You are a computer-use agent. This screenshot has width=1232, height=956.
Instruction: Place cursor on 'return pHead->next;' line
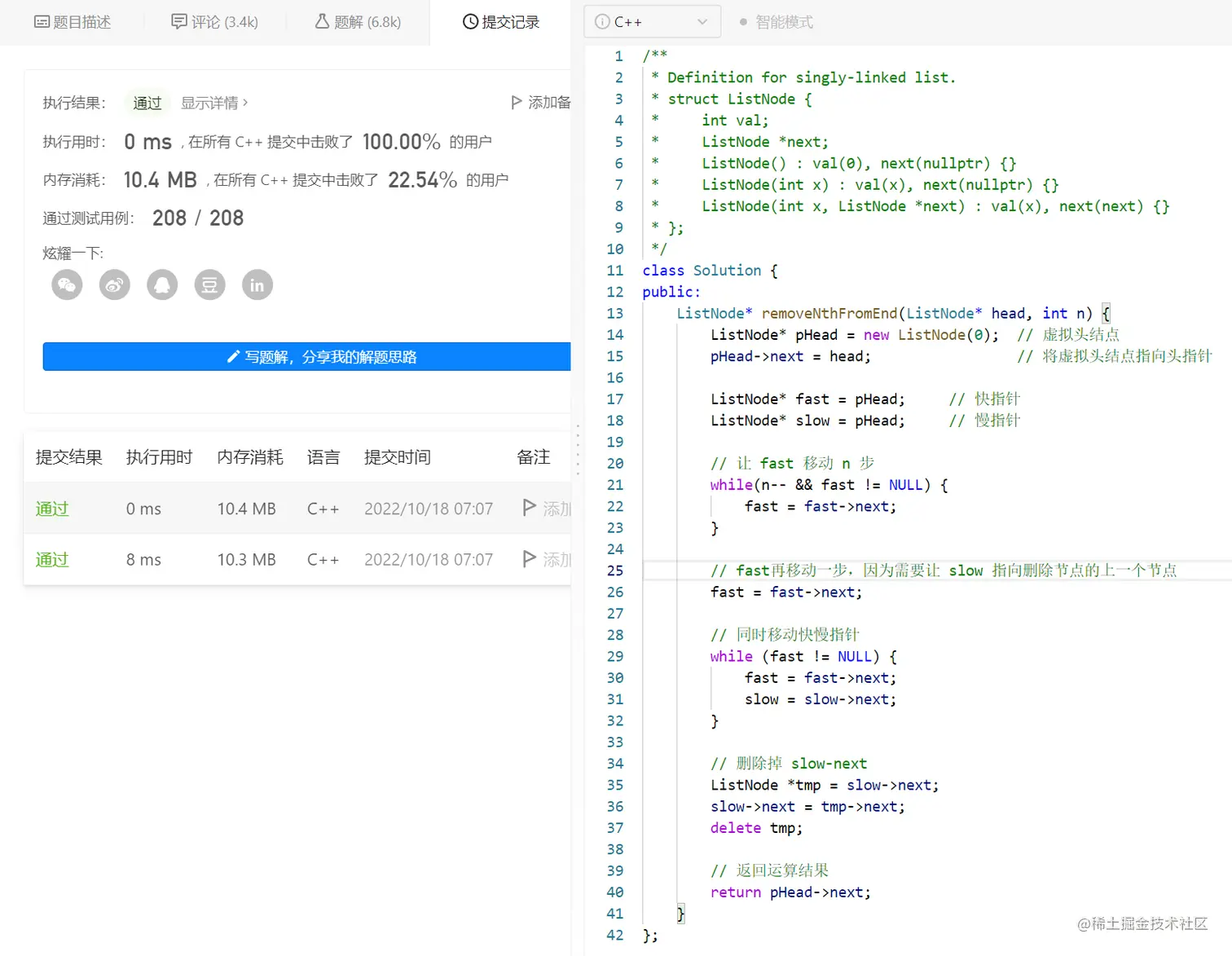click(x=790, y=892)
